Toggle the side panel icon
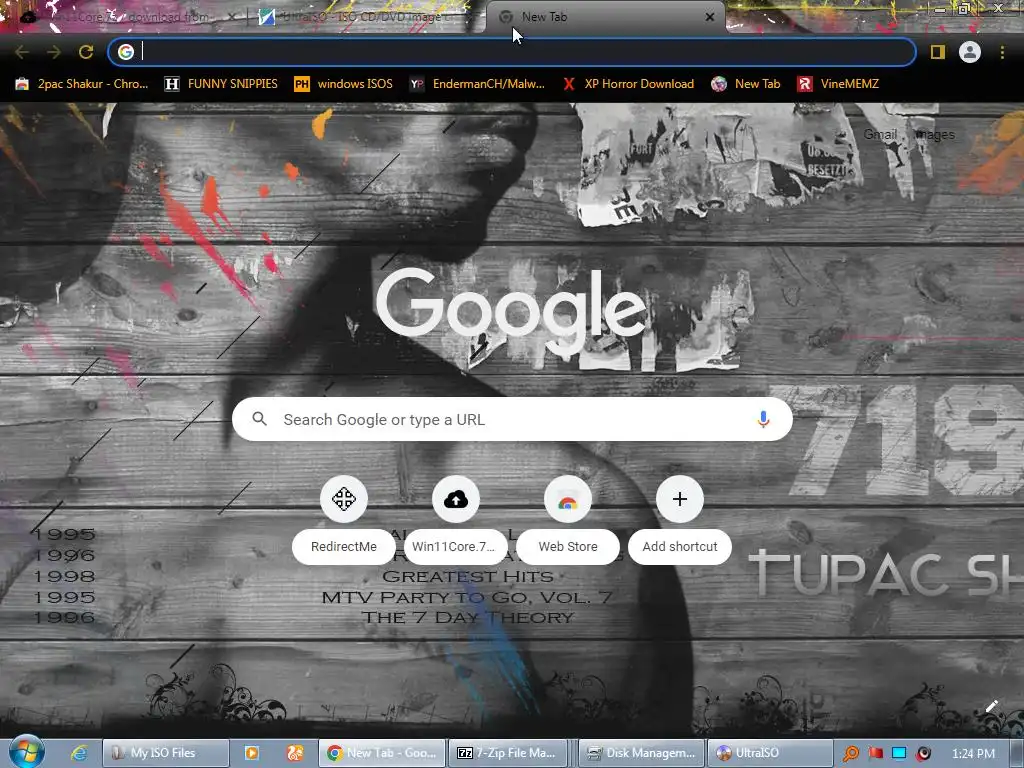The width and height of the screenshot is (1024, 768). (938, 52)
